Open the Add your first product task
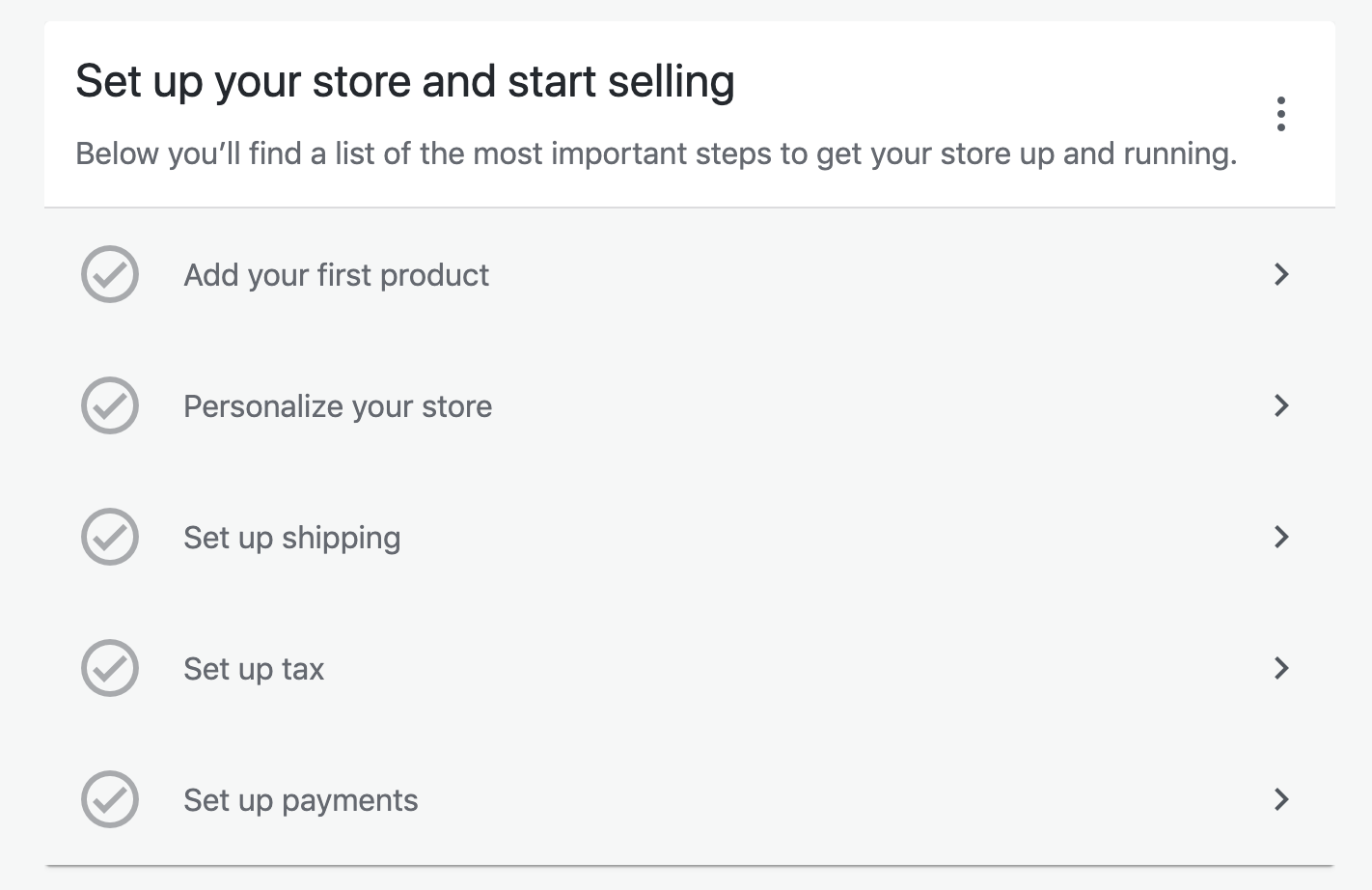The image size is (1372, 890). (x=336, y=275)
